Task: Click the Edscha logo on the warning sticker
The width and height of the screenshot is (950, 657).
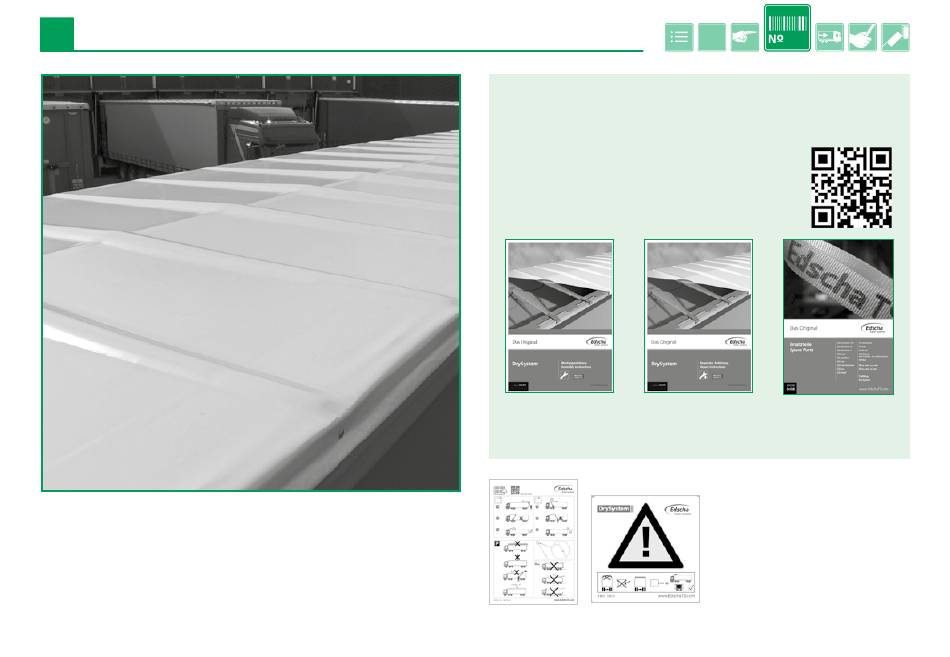Action: pyautogui.click(x=679, y=509)
